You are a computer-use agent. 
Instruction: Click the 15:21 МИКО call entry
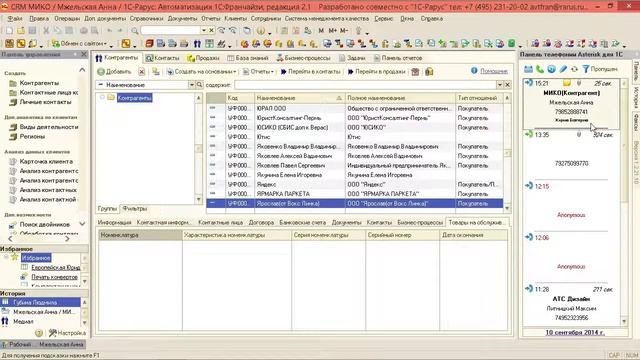point(571,104)
